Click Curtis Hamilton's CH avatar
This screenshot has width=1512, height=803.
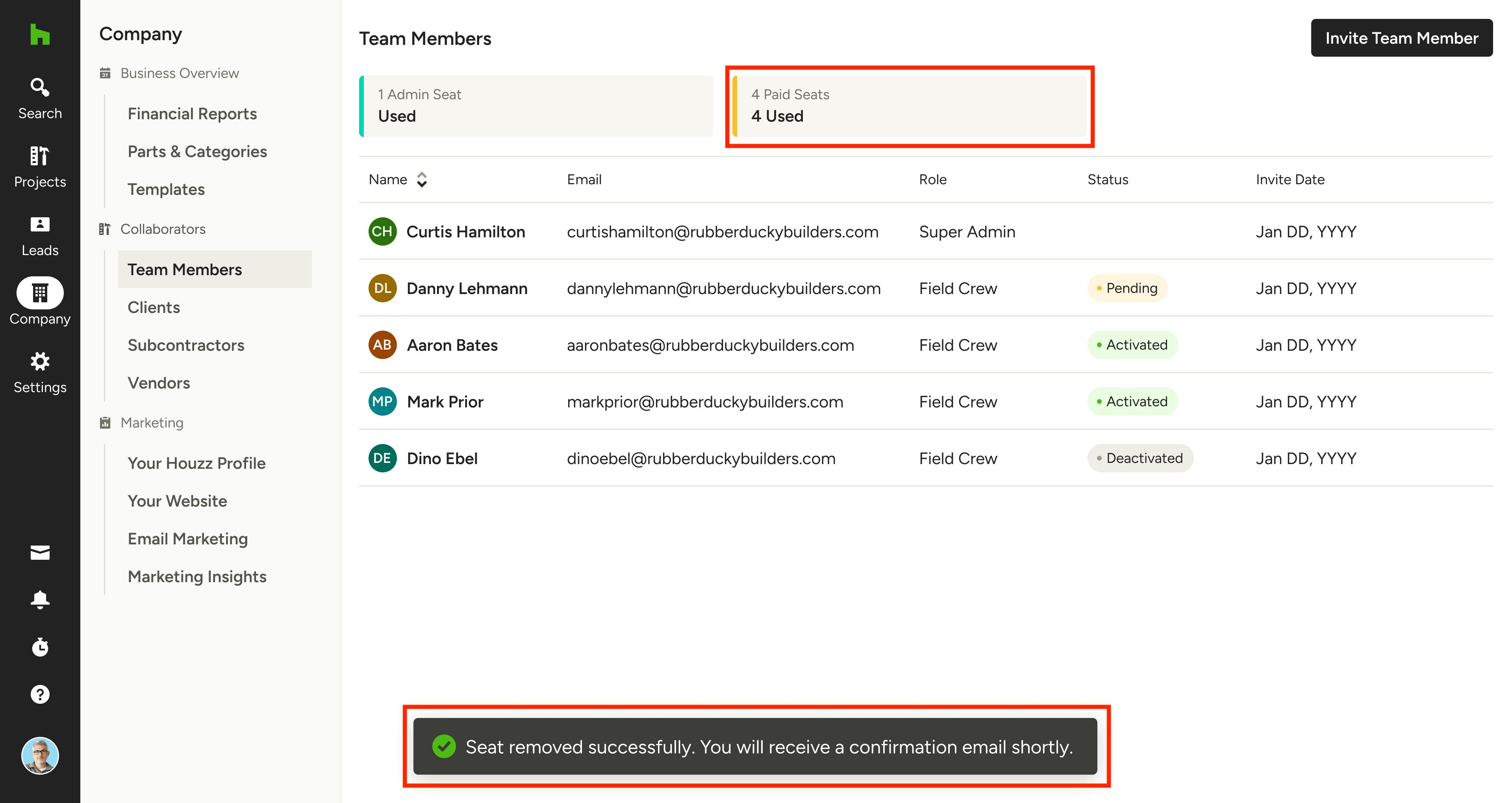tap(382, 232)
